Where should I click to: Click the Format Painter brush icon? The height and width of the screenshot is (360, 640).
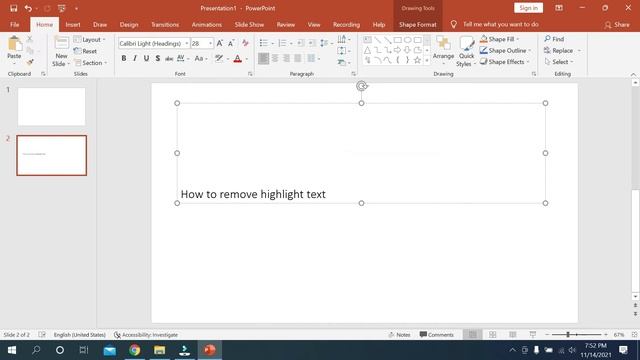(30, 62)
